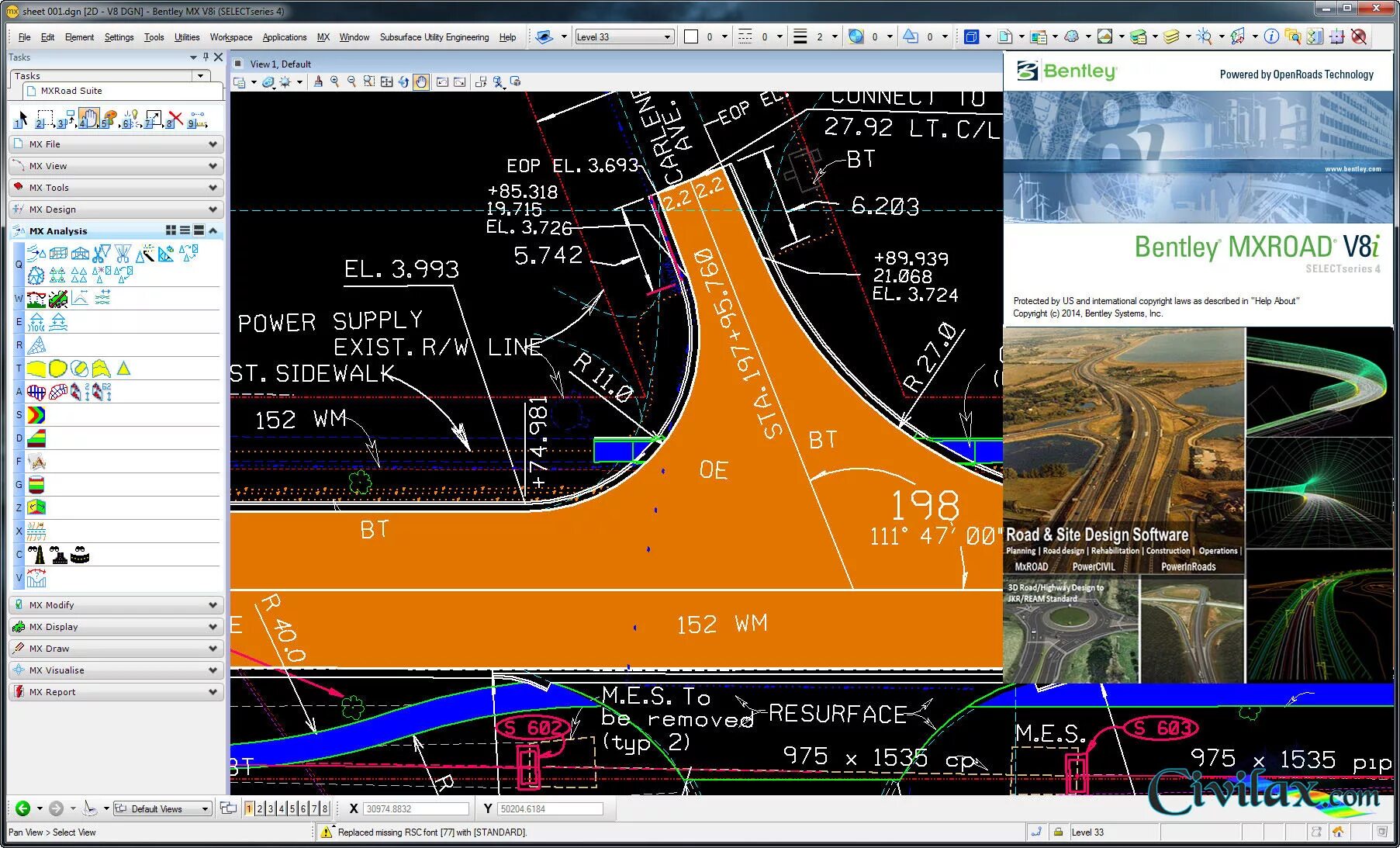Click the first striped volume icon in row A
The width and height of the screenshot is (1400, 848).
[x=36, y=392]
